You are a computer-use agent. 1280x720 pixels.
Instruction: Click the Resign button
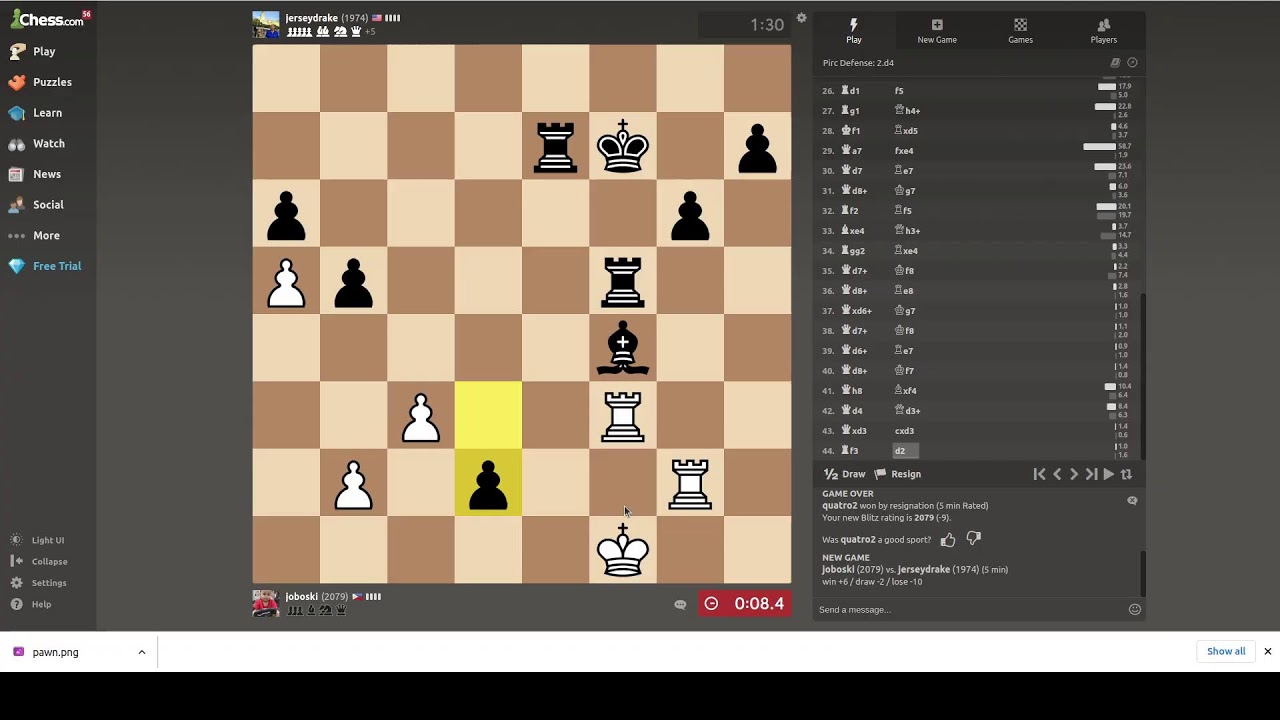[898, 474]
